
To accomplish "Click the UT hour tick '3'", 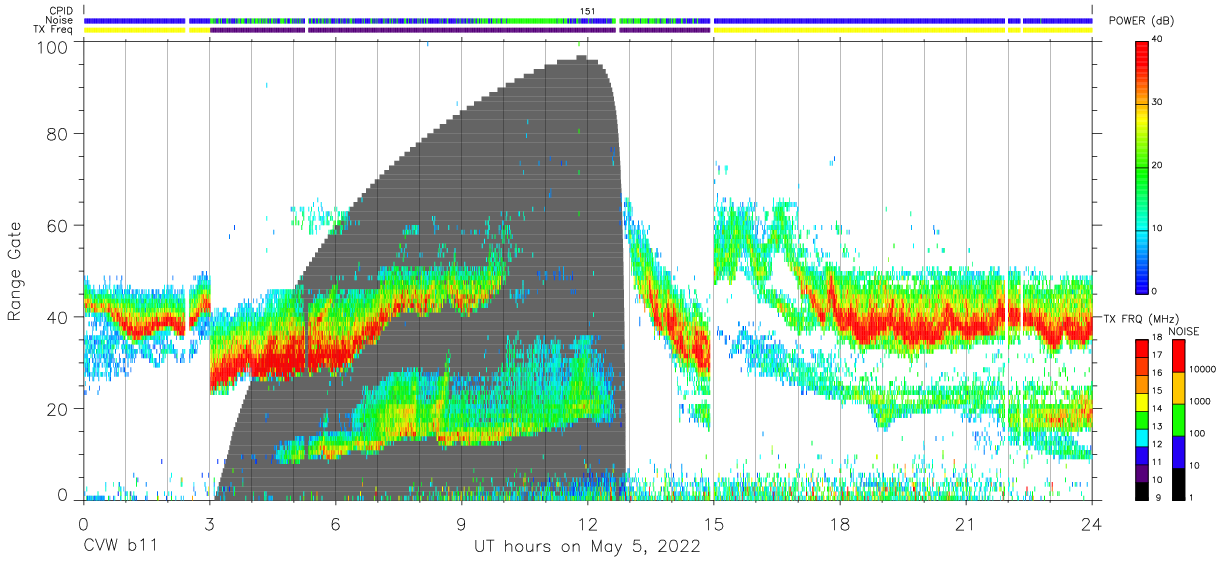I will click(209, 524).
